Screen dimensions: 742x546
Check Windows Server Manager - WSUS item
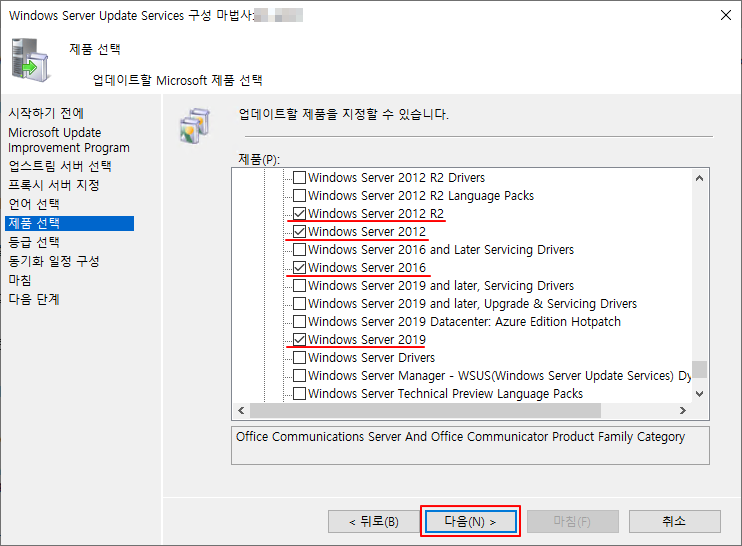pos(299,375)
